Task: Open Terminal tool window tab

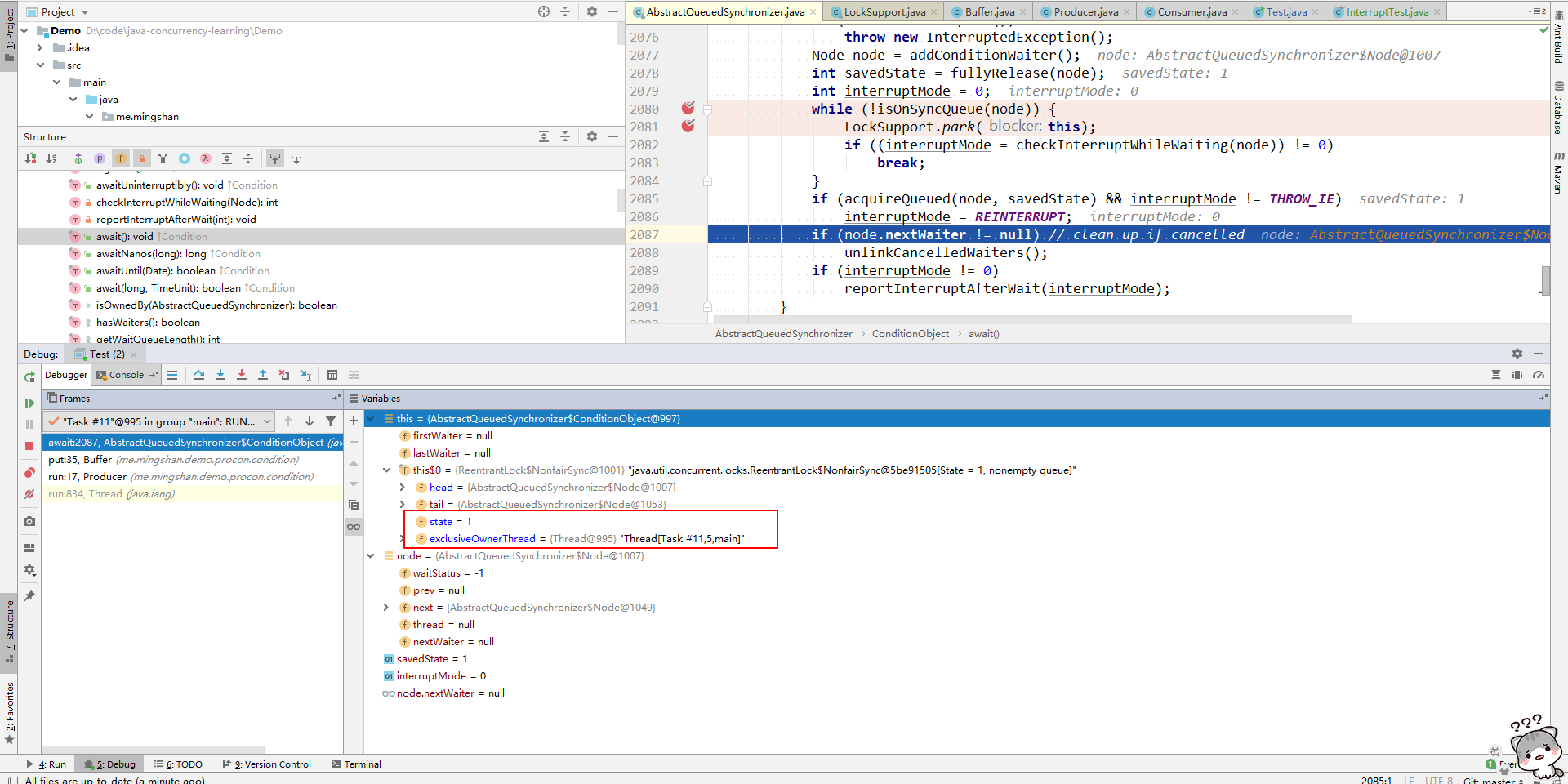Action: [x=357, y=764]
